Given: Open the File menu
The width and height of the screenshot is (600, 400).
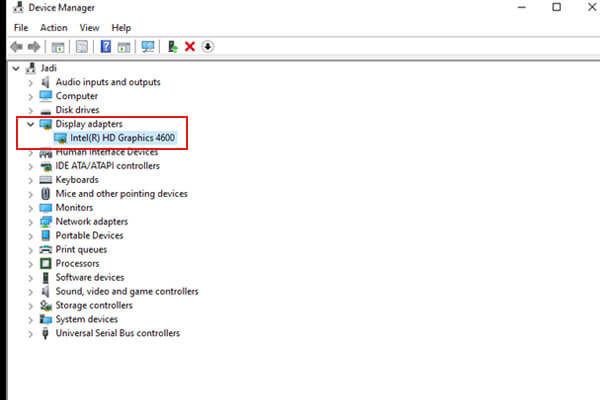Looking at the screenshot, I should coord(21,28).
